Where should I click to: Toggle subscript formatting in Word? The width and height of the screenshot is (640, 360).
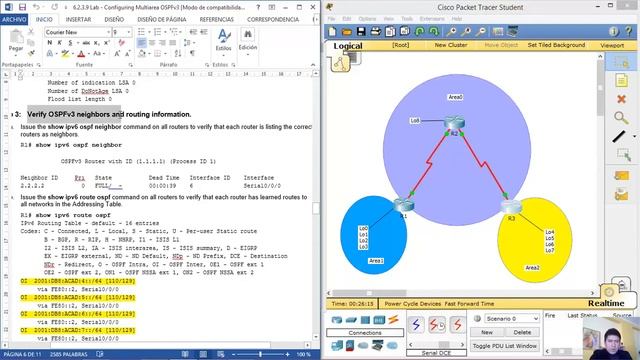[96, 43]
